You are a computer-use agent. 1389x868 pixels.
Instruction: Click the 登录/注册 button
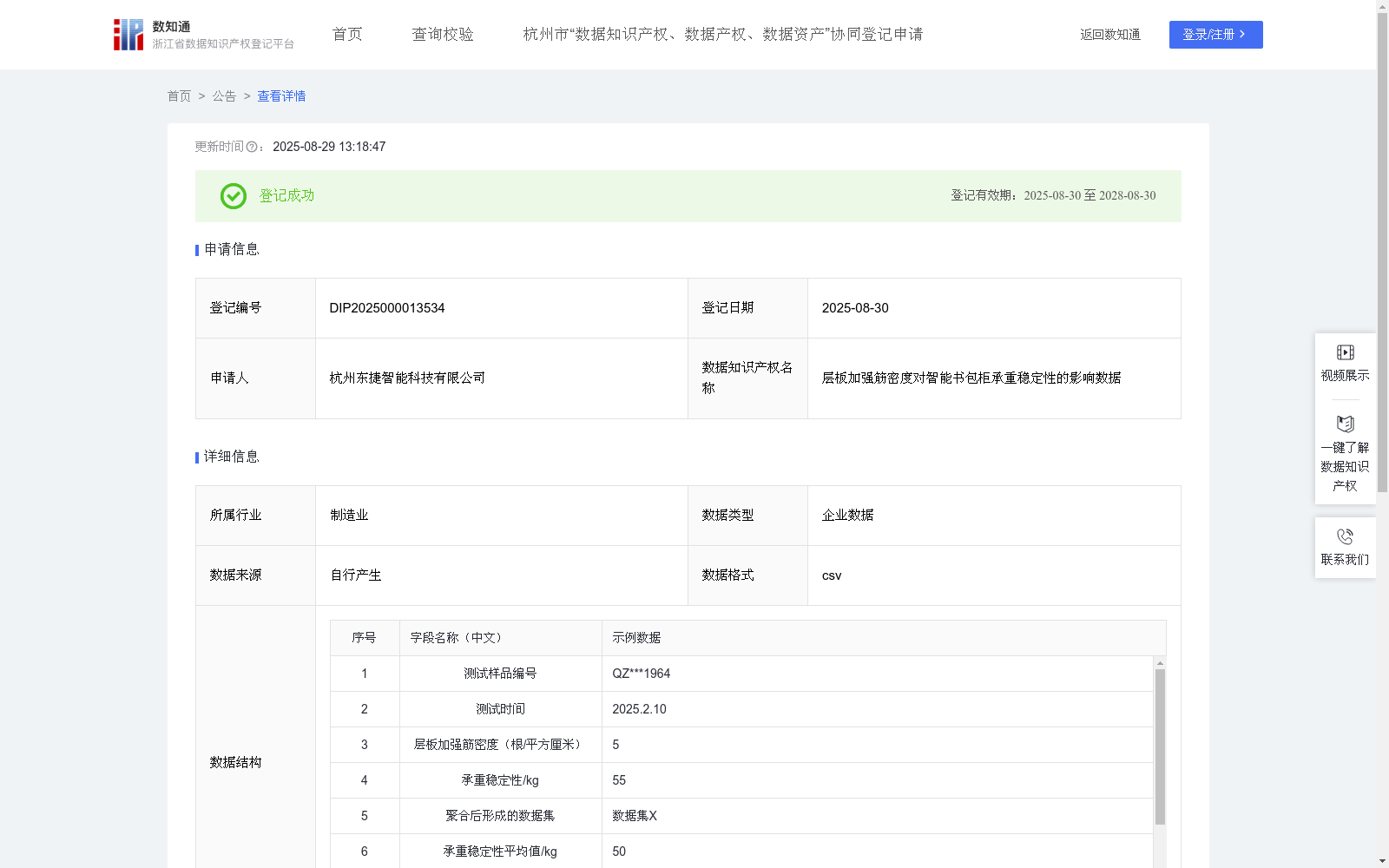click(x=1215, y=35)
